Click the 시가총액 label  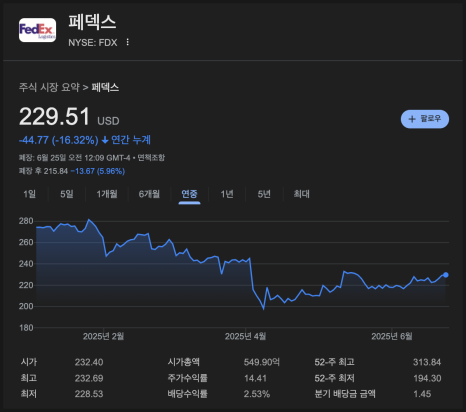(184, 362)
